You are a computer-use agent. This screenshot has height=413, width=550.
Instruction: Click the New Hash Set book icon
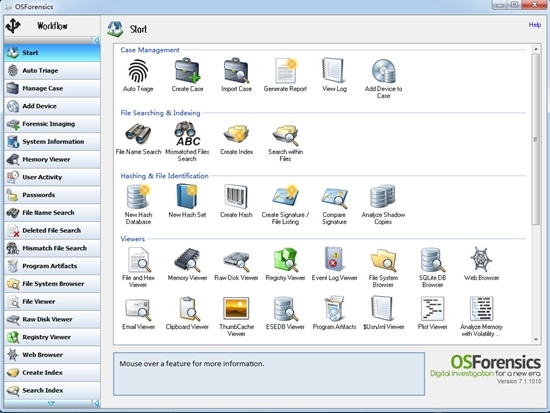187,197
